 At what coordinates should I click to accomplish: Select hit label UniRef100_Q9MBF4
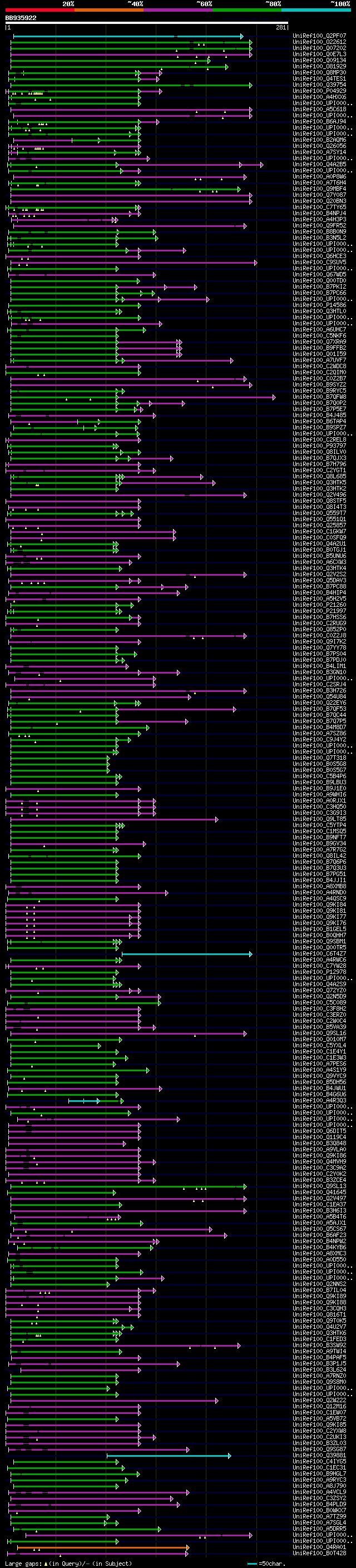pyautogui.click(x=319, y=189)
